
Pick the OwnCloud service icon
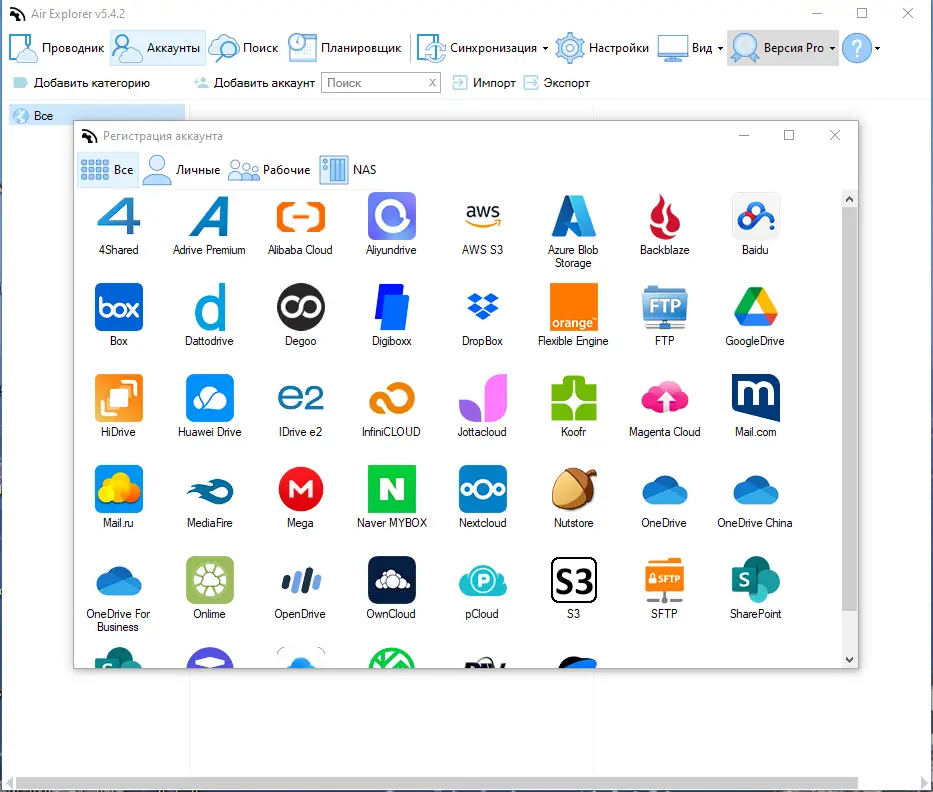(391, 580)
